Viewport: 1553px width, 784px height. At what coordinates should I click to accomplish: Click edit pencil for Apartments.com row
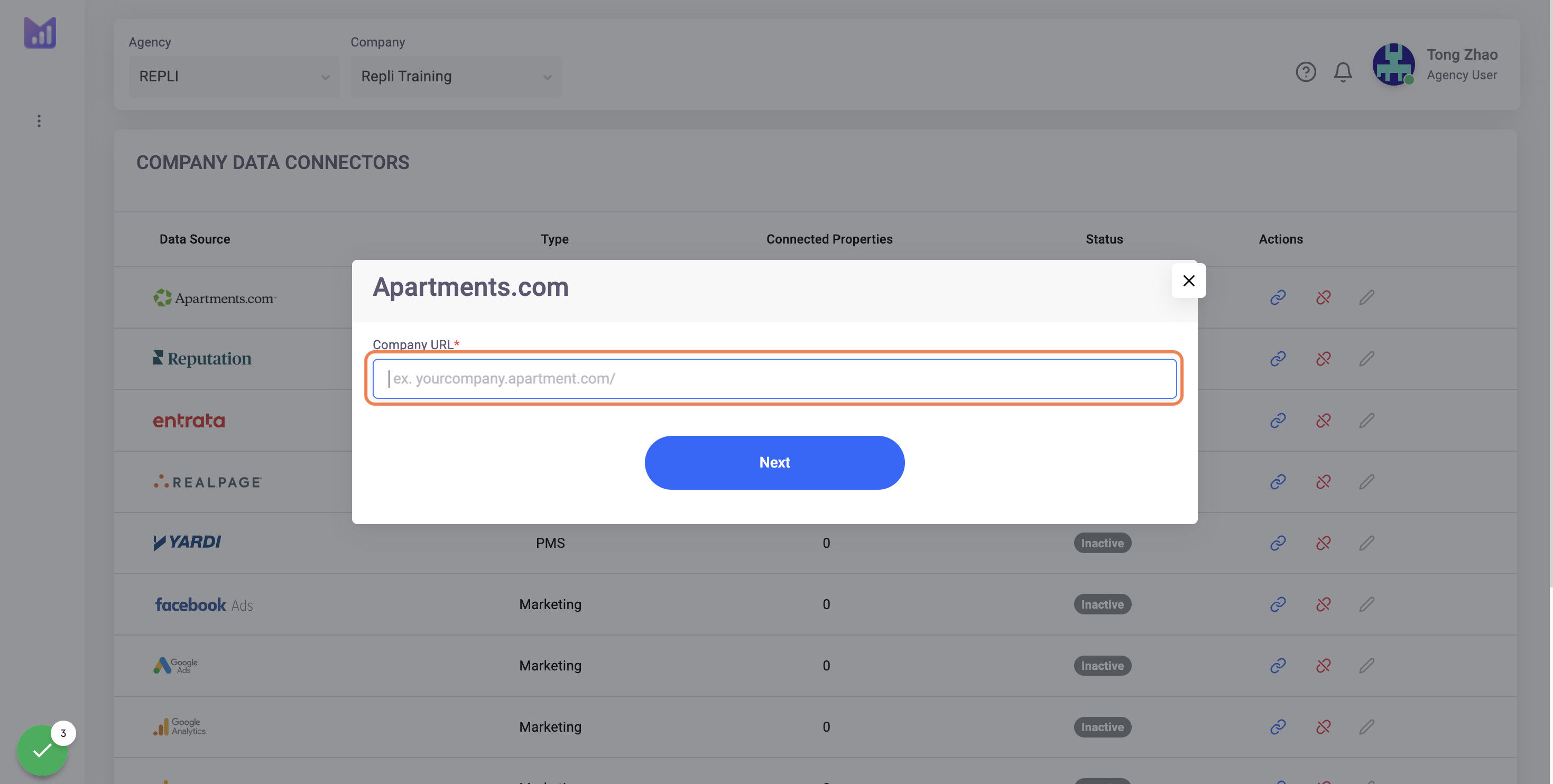pos(1366,297)
